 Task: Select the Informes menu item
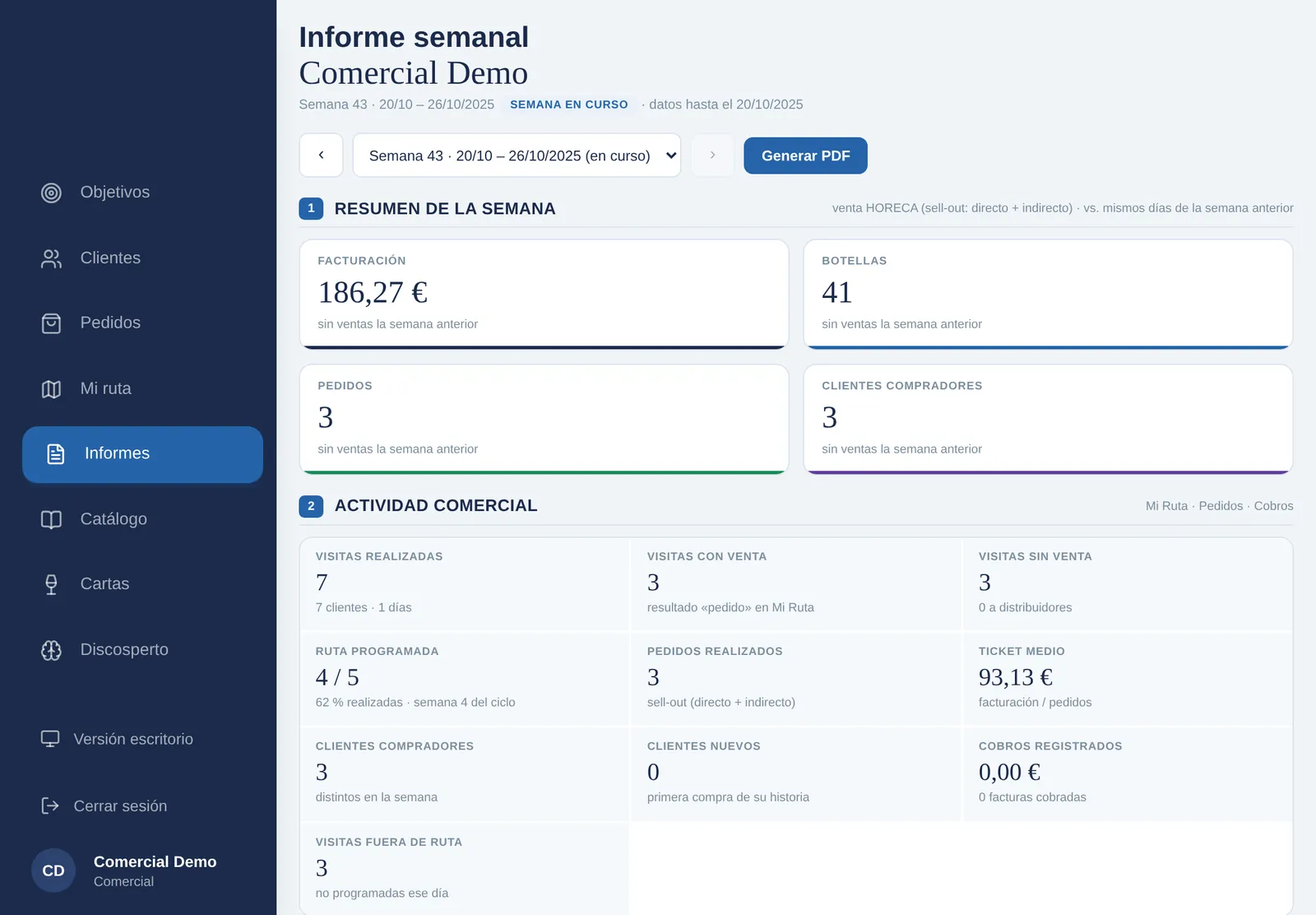pos(142,454)
